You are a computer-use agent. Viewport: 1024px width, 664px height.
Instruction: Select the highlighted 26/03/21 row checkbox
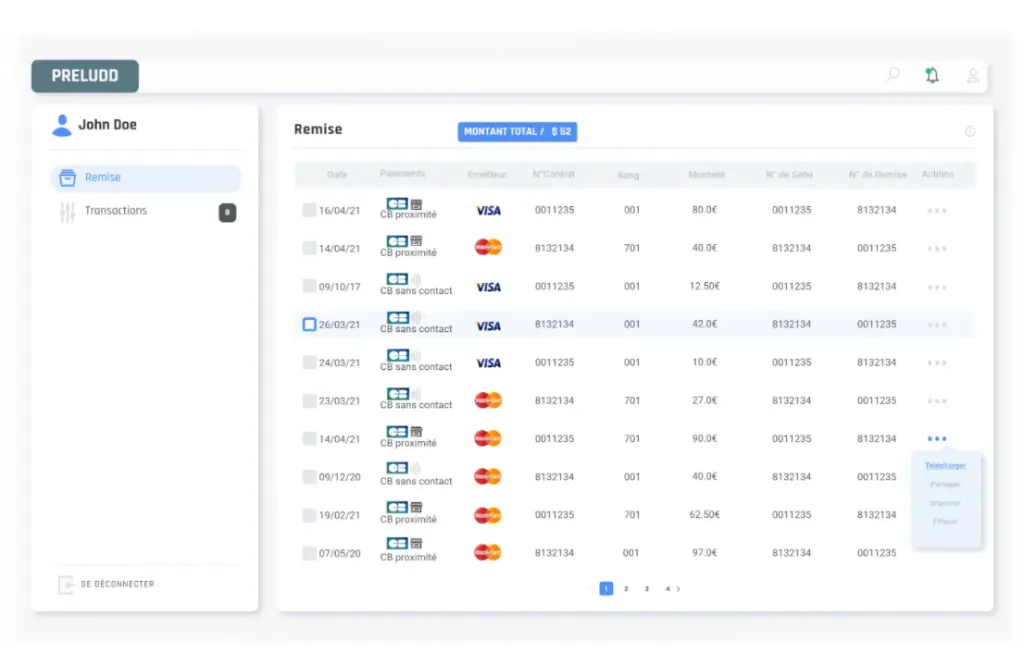click(x=309, y=325)
